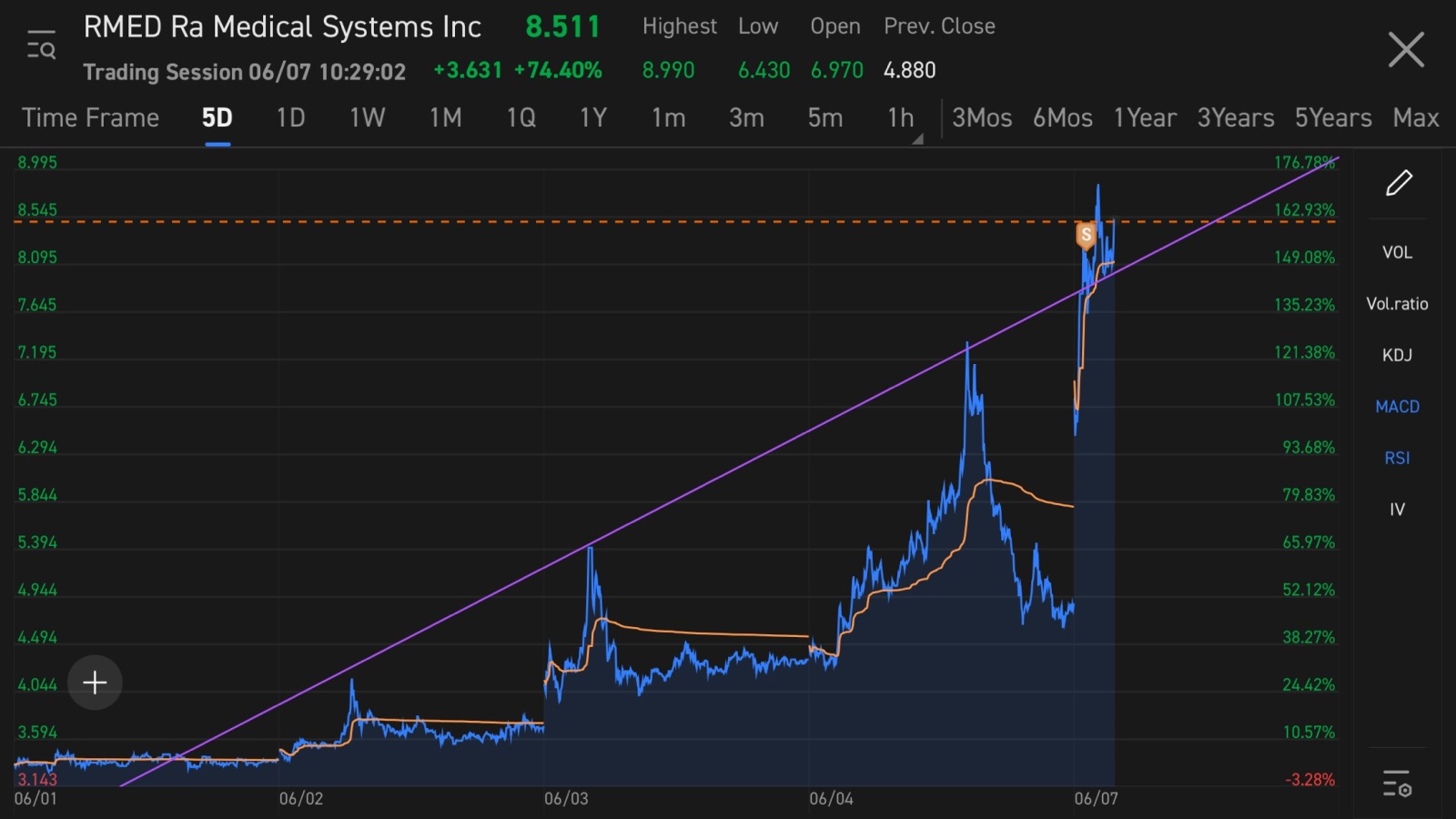Tap the Trading Session timestamp text
1456x819 pixels.
pyautogui.click(x=244, y=72)
